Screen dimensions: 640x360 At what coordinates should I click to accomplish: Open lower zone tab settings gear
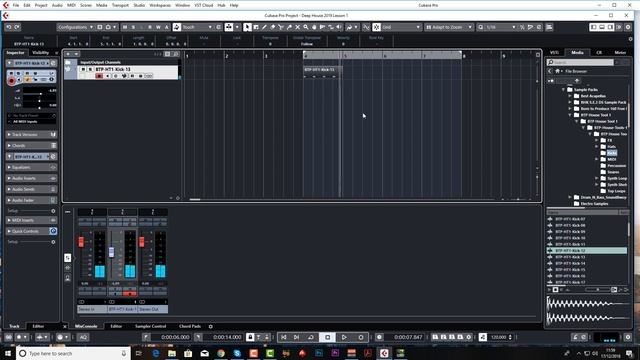pos(211,327)
